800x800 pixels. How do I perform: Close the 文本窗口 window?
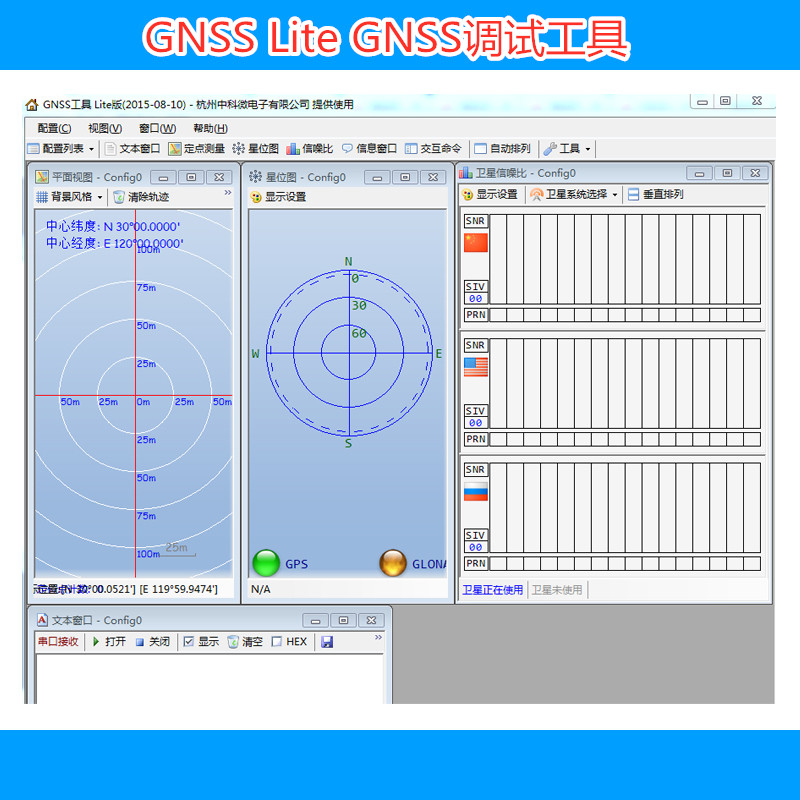click(x=371, y=620)
